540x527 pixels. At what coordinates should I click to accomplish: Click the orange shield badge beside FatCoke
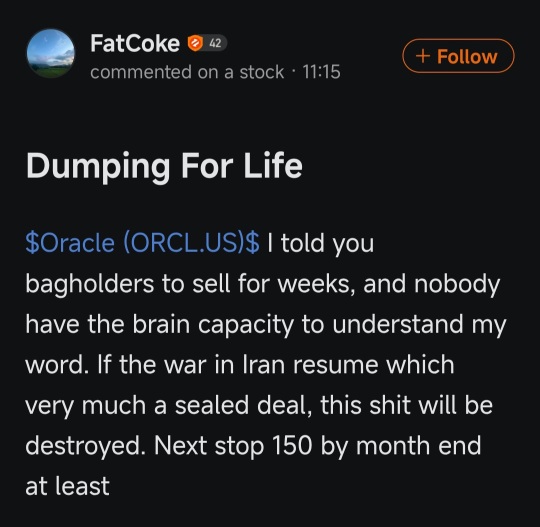195,43
